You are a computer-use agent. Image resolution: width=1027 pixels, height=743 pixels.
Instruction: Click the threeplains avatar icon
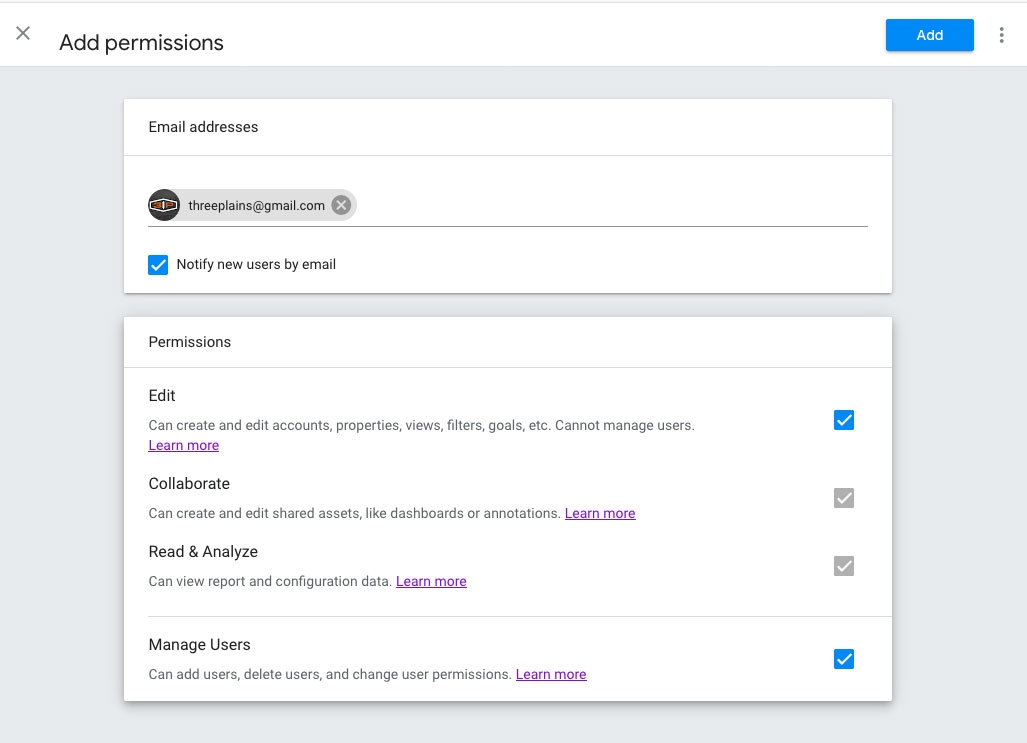tap(164, 205)
